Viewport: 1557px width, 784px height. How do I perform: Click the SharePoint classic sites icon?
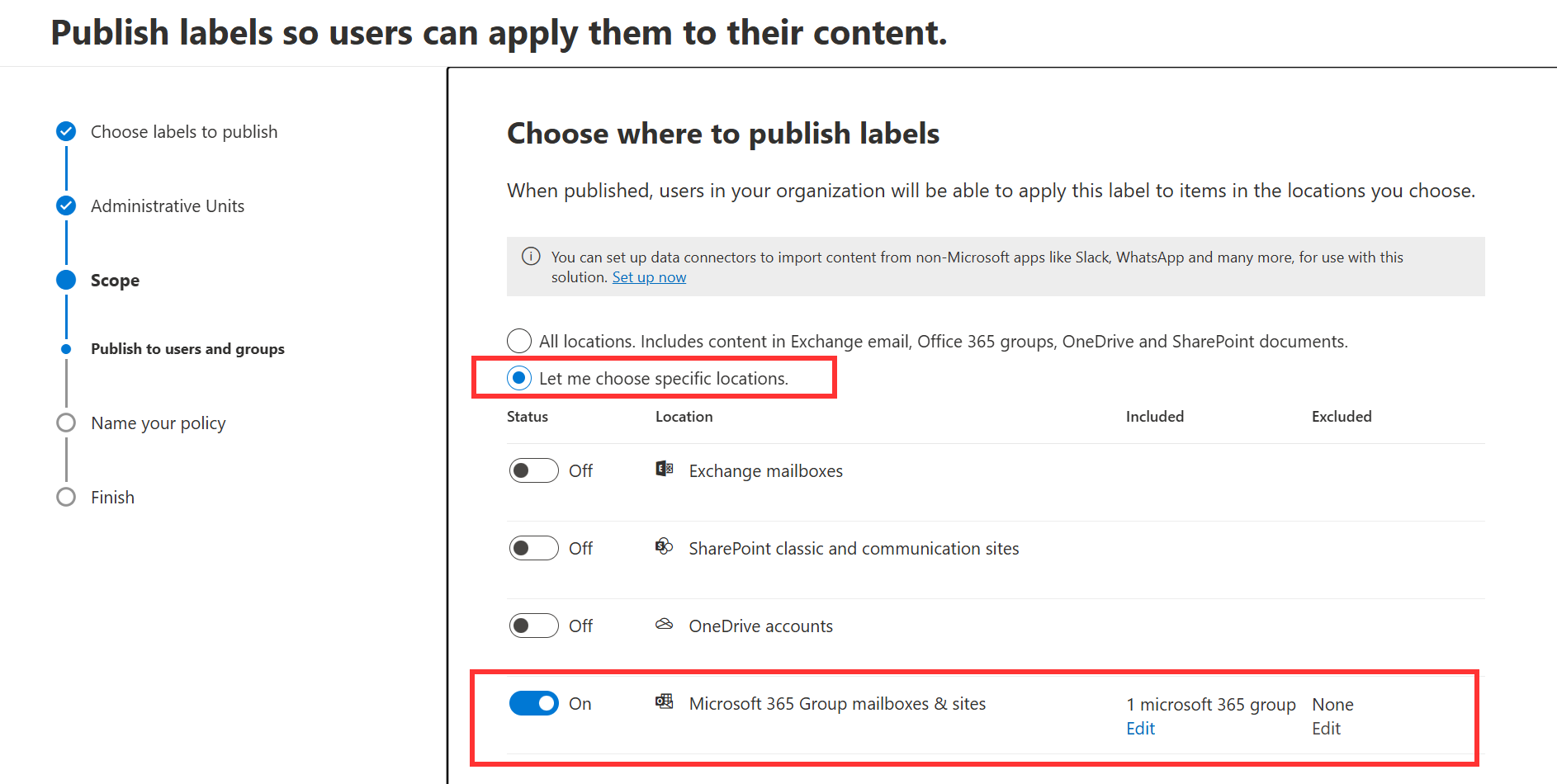(664, 545)
